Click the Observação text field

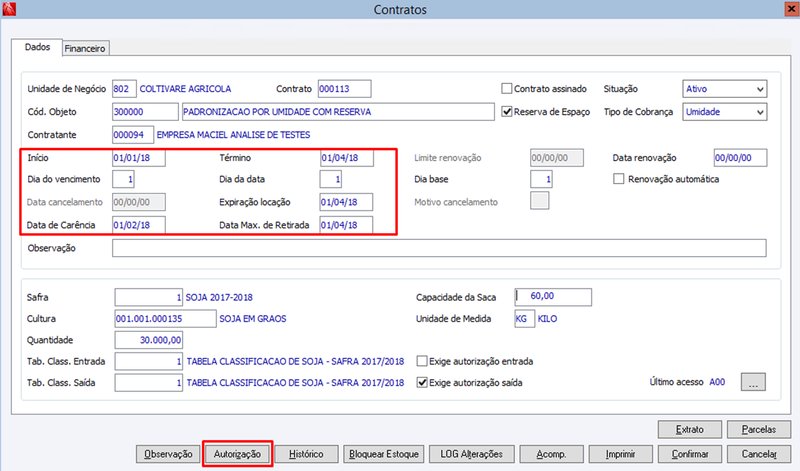439,248
